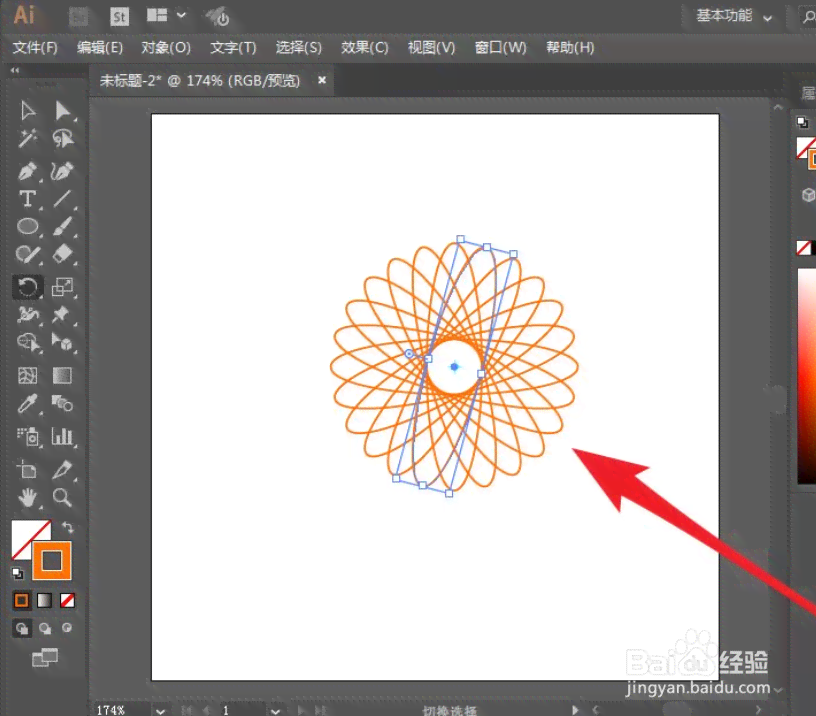The image size is (816, 716).
Task: Set paint mode to Color
Action: pyautogui.click(x=21, y=600)
